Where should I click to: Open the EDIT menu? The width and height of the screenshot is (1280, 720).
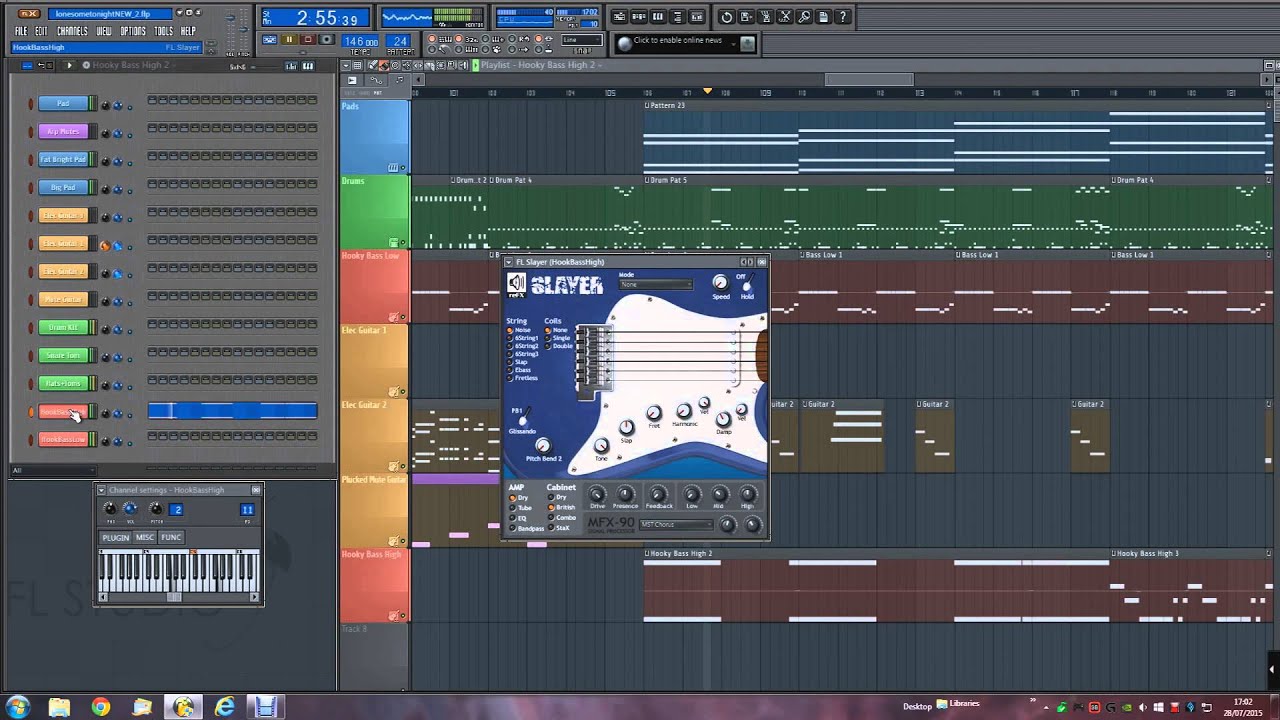42,31
